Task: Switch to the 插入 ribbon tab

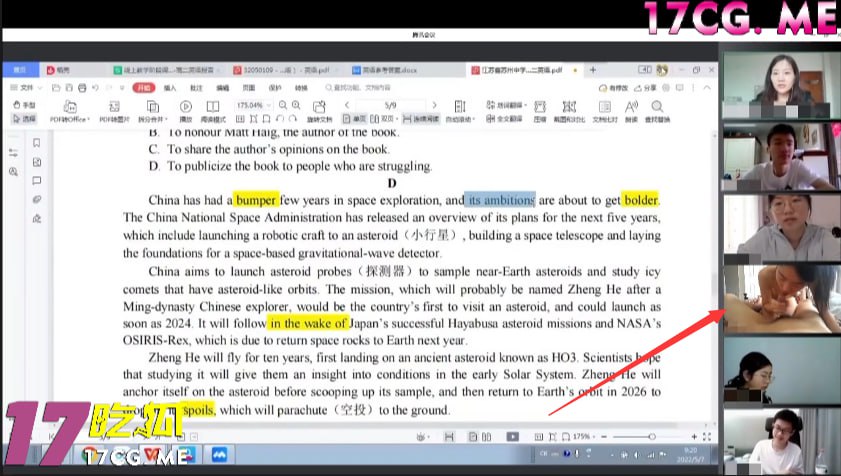Action: pos(170,87)
